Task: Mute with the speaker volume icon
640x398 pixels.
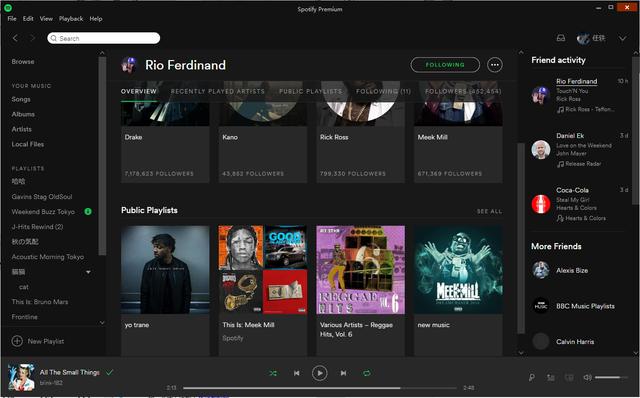Action: pyautogui.click(x=587, y=378)
